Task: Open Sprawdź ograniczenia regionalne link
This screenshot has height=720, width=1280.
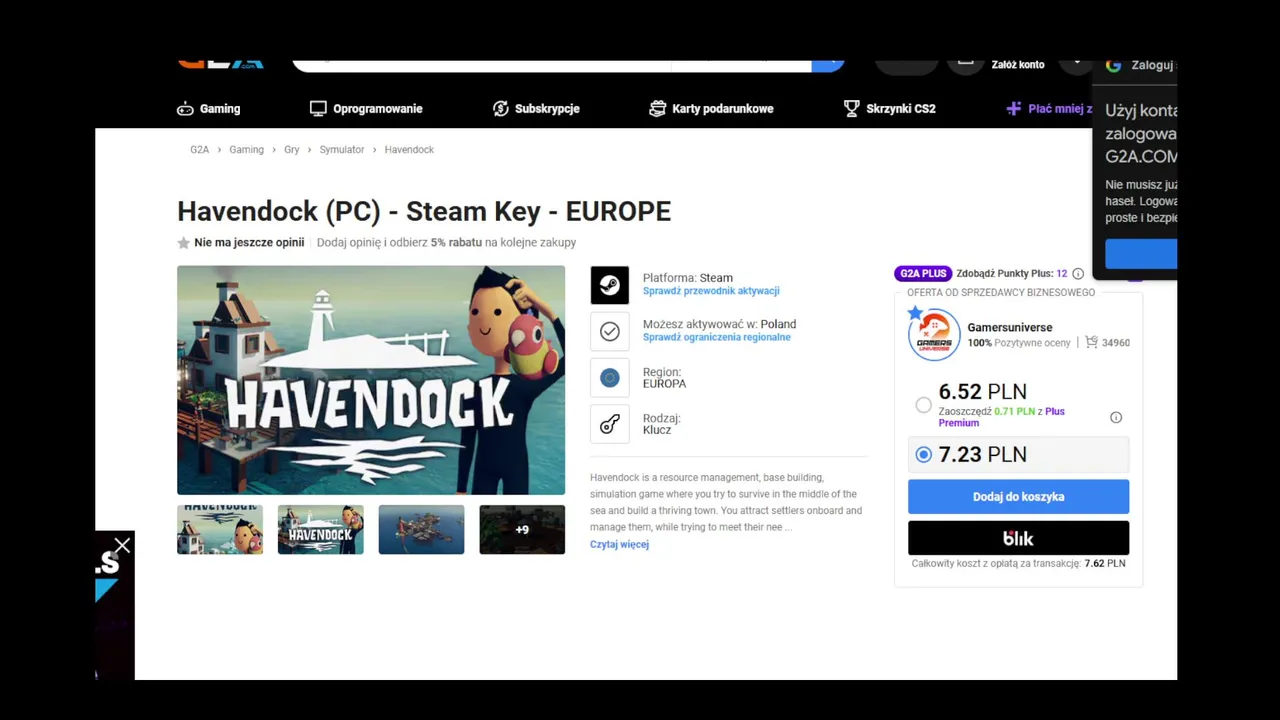Action: [717, 337]
